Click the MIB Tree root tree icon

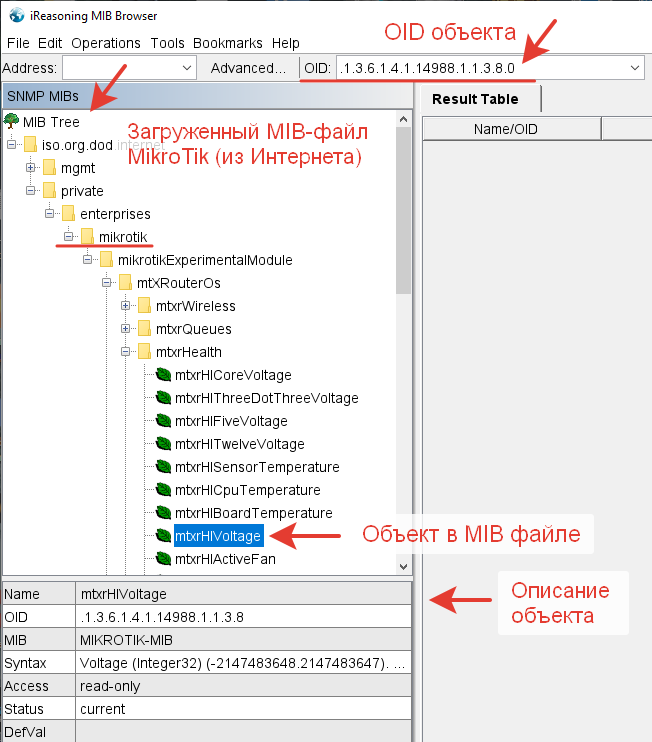(11, 121)
